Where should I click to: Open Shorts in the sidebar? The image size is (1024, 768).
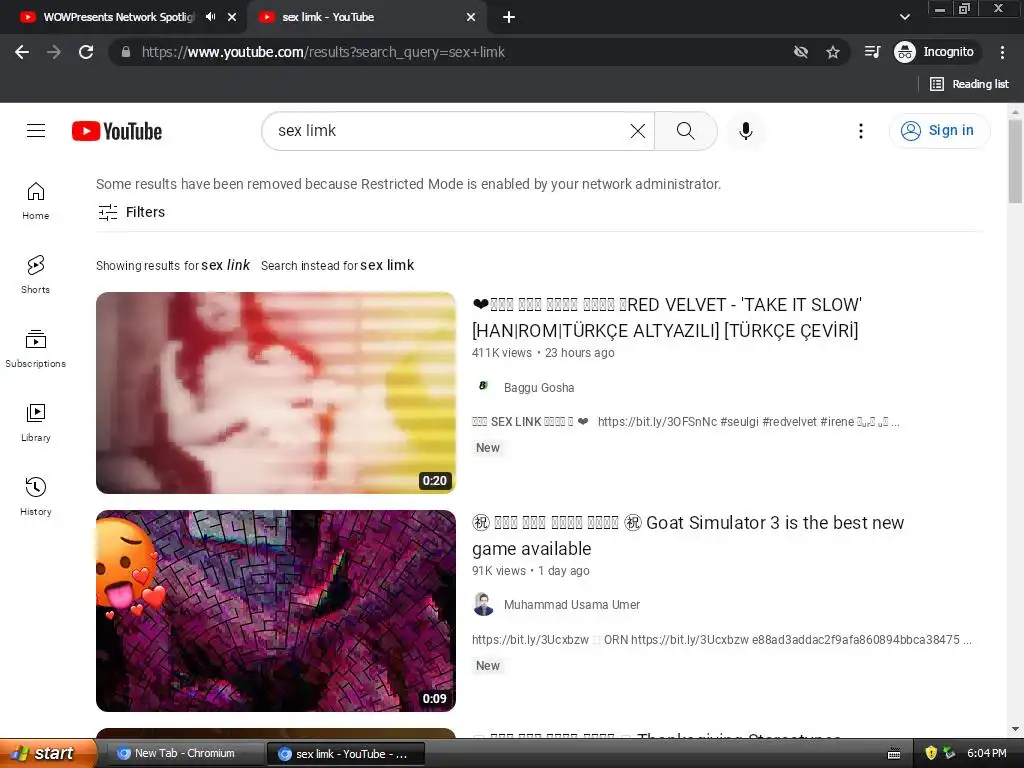click(x=36, y=274)
